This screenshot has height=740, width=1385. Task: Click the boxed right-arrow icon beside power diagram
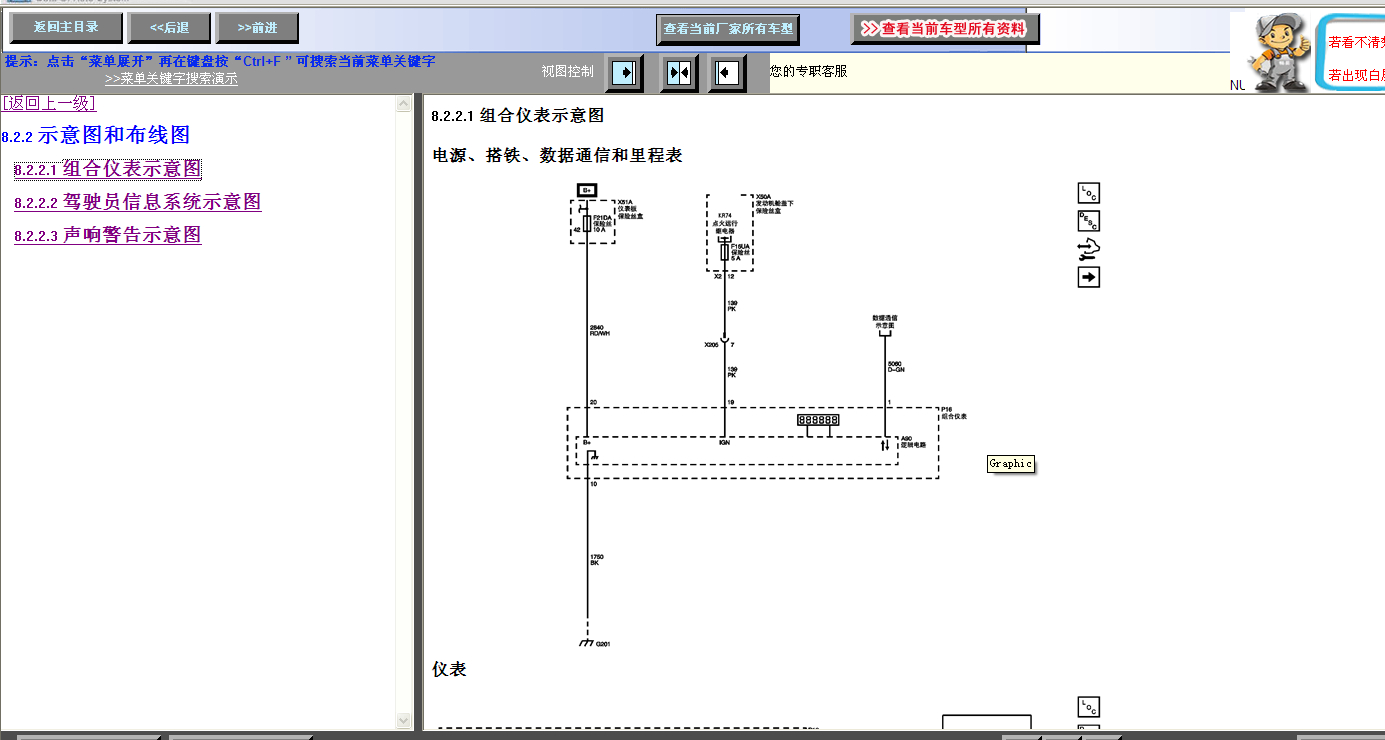(1089, 277)
